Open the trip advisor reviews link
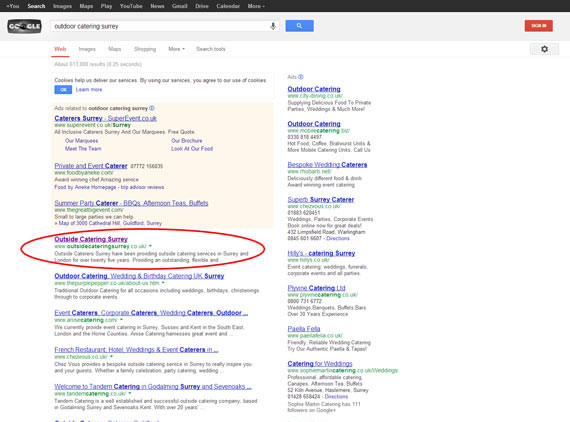Viewport: 570px width, 422px height. tap(142, 187)
